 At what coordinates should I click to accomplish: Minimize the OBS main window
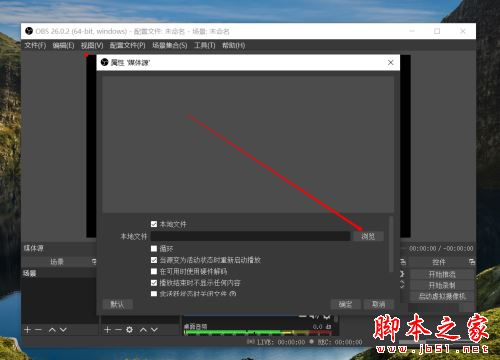coord(412,31)
